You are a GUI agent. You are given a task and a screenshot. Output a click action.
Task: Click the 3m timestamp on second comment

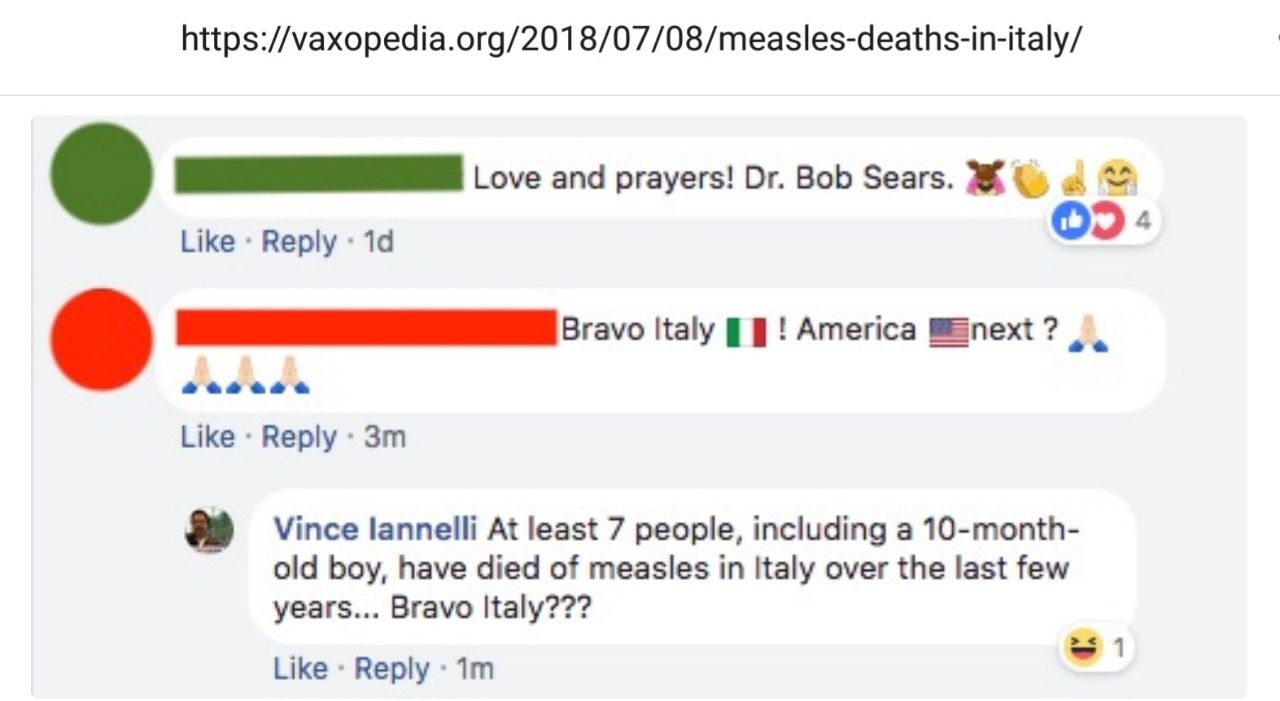[x=384, y=437]
